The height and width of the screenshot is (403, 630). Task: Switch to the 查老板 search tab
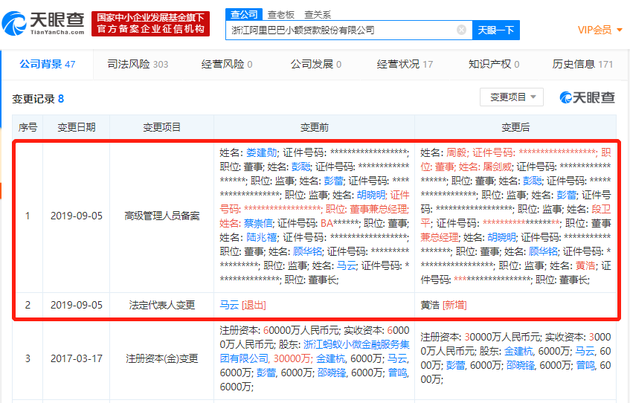[x=281, y=15]
